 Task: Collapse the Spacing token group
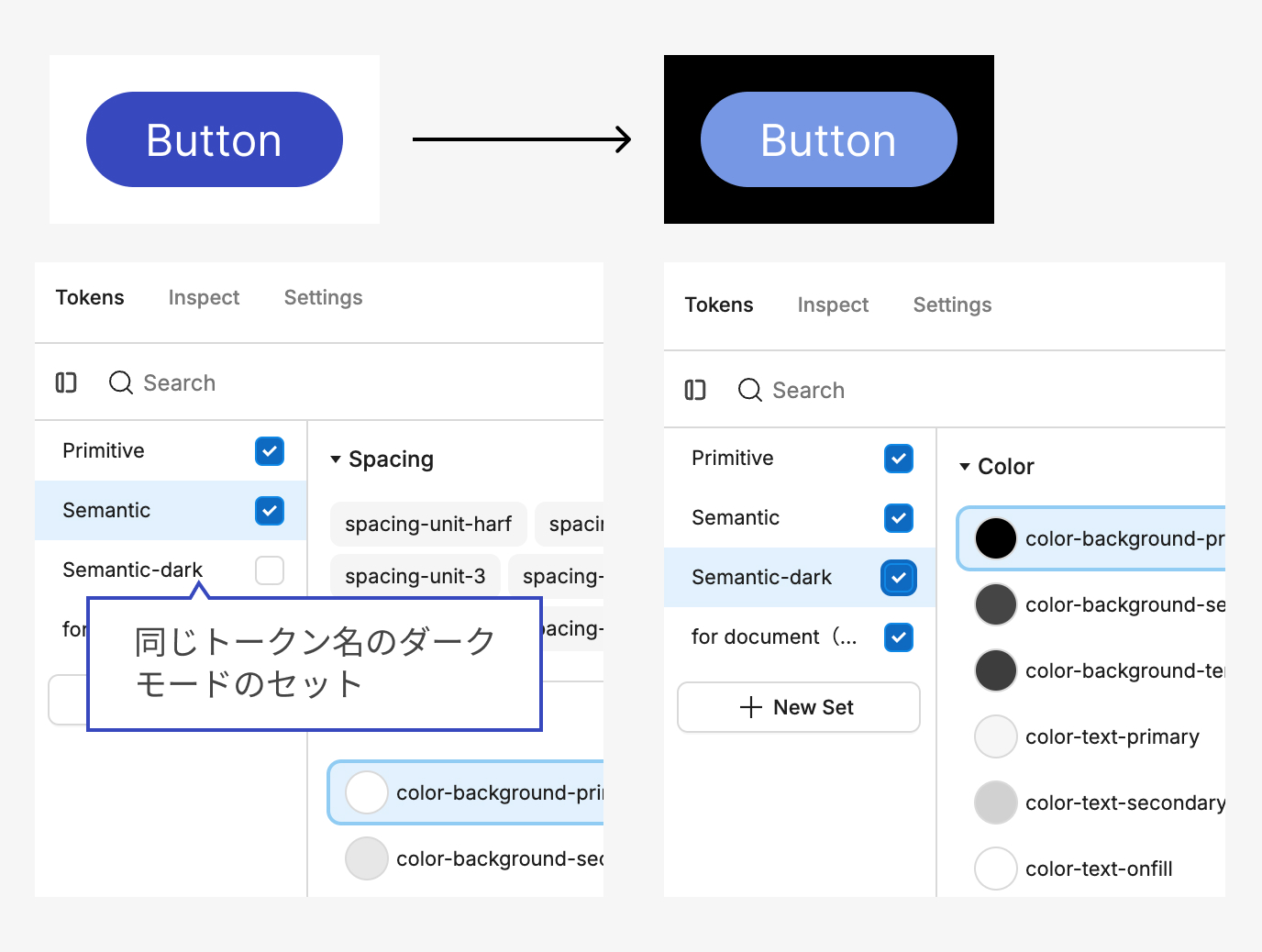point(336,459)
